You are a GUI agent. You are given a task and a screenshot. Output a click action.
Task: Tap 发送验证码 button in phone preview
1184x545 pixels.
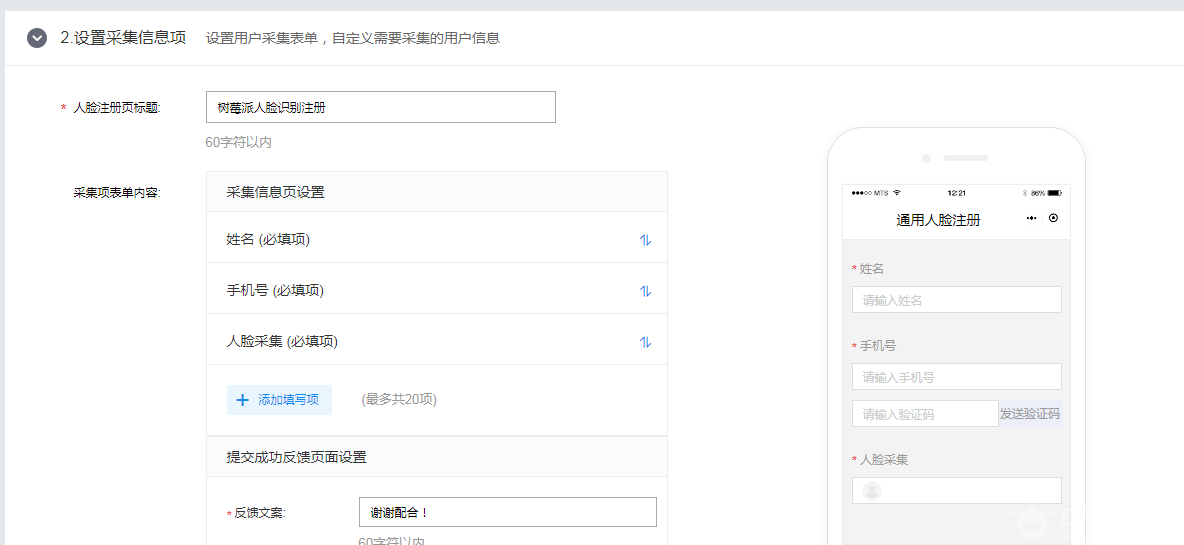point(1030,414)
